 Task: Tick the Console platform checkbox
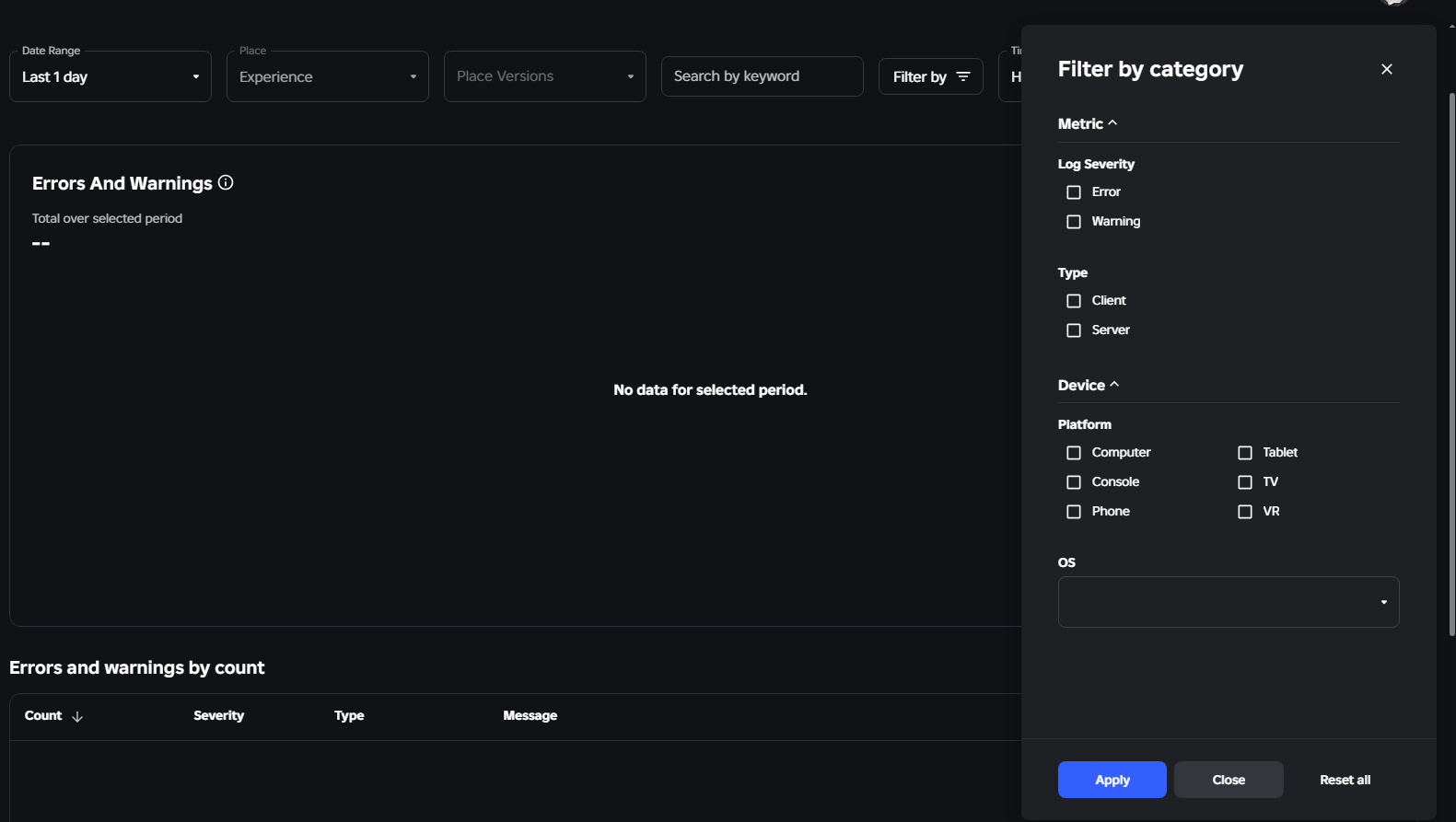[1074, 482]
